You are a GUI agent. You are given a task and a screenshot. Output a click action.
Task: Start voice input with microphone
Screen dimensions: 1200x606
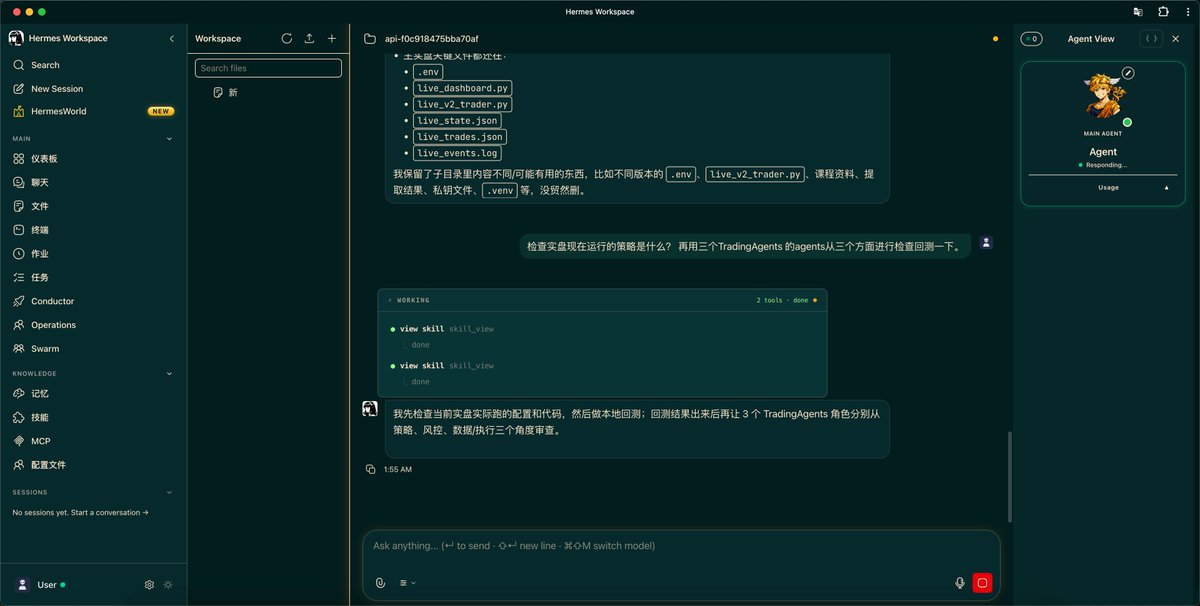tap(960, 583)
